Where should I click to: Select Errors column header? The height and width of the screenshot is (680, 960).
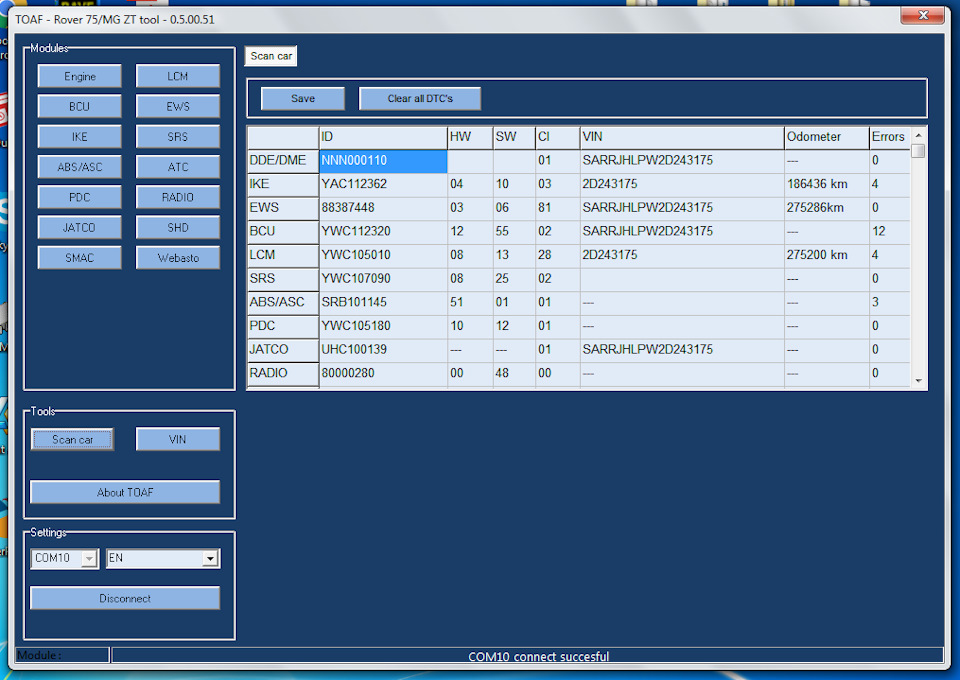890,137
